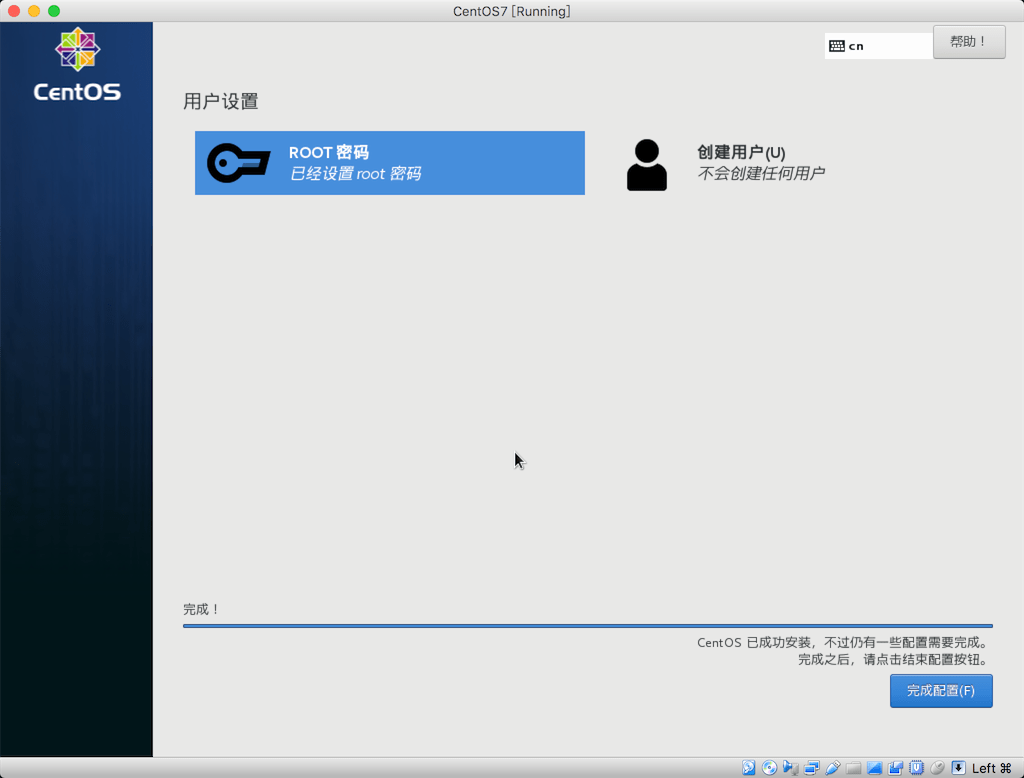Screen dimensions: 1024x778
Task: Click the installation progress bar above 完成配置
Action: click(588, 625)
